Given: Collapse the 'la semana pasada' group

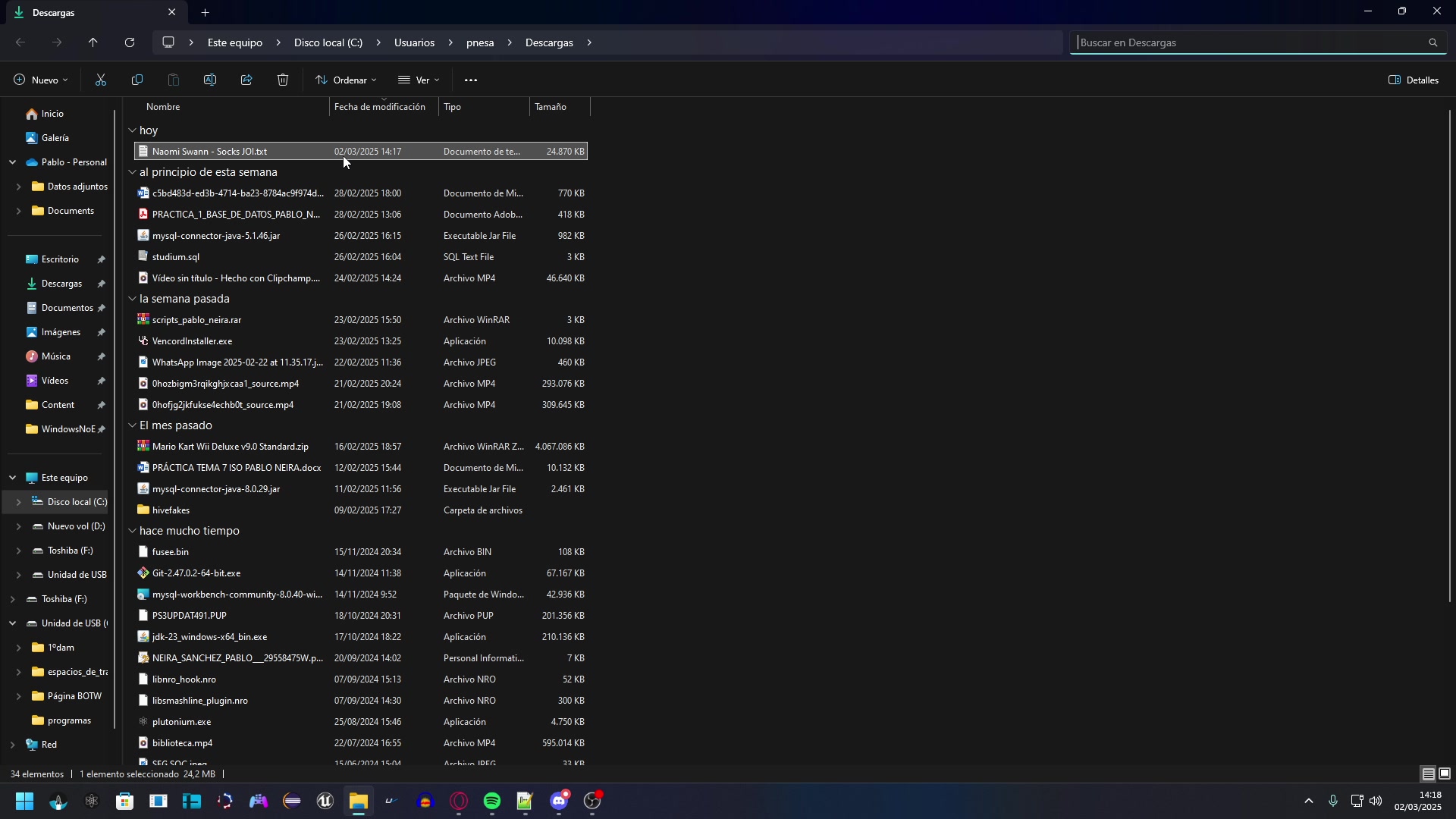Looking at the screenshot, I should [x=133, y=299].
